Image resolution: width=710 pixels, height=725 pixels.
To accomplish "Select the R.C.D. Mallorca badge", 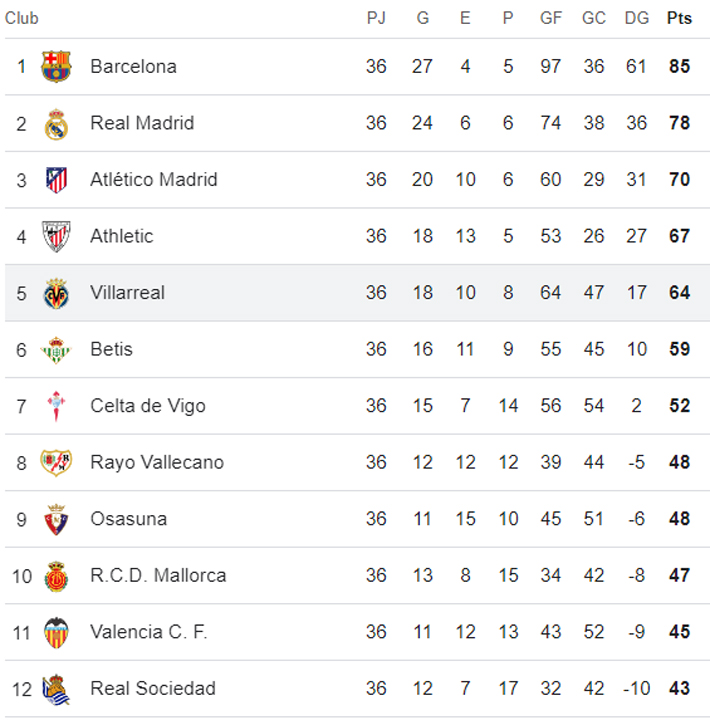I will pos(56,576).
